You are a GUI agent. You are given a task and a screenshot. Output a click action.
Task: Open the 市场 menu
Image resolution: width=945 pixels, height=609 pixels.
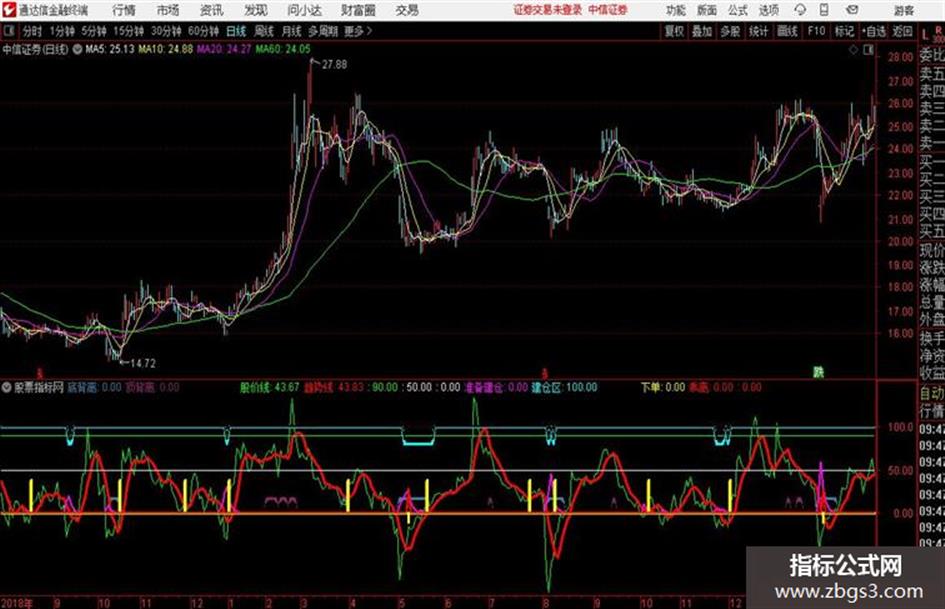[168, 10]
